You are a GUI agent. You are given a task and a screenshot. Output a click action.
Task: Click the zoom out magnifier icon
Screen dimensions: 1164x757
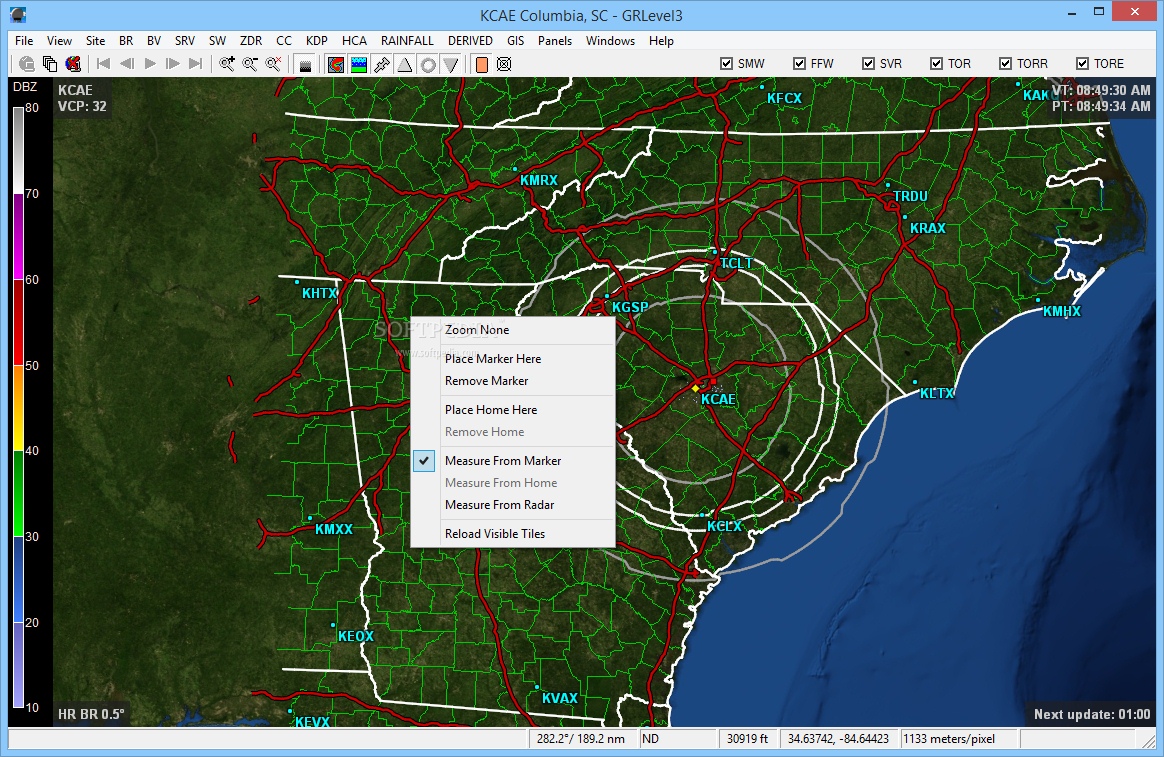coord(250,64)
